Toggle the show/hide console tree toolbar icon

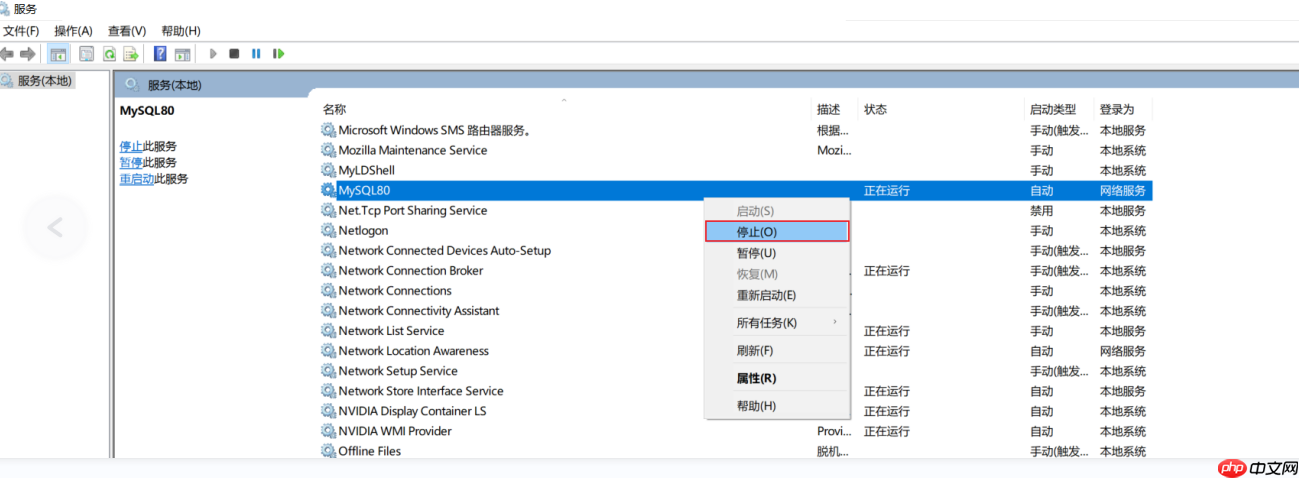58,54
